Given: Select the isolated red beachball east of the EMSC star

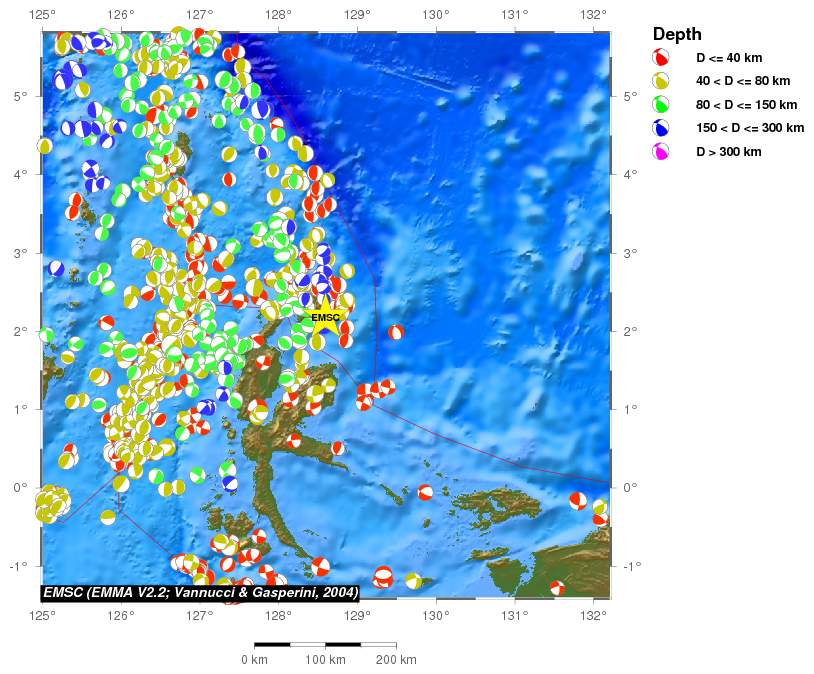Looking at the screenshot, I should click(x=396, y=332).
